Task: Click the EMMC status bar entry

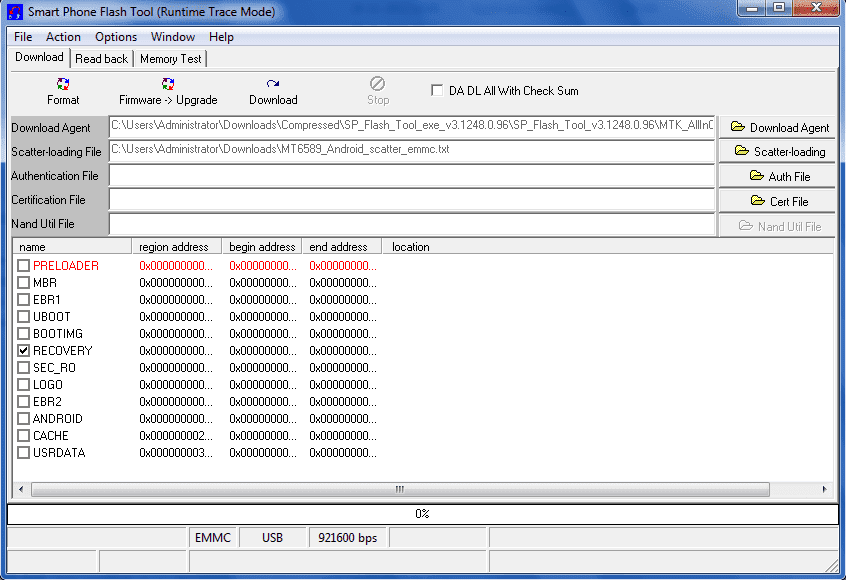Action: (213, 538)
